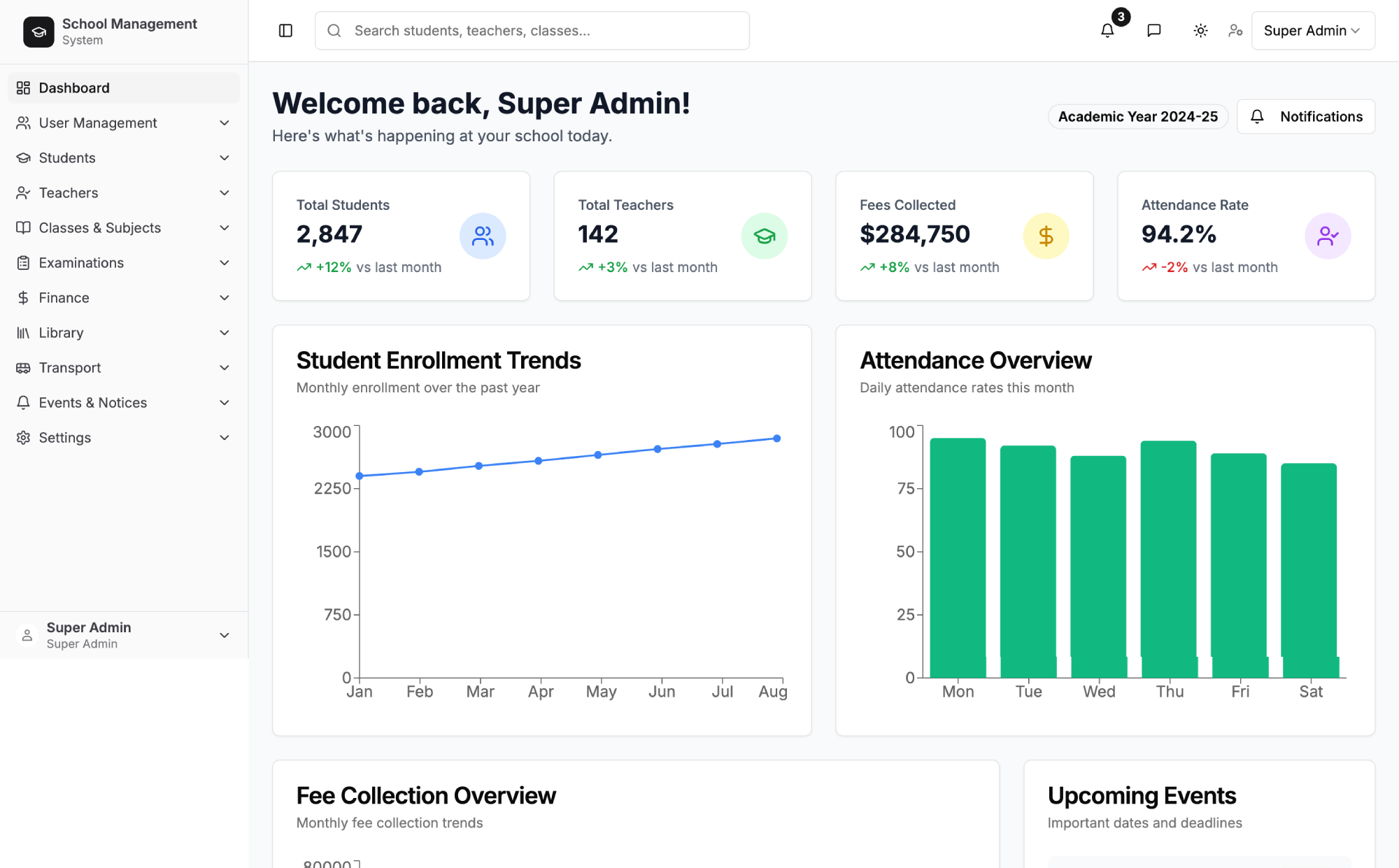Image resolution: width=1399 pixels, height=868 pixels.
Task: Click the Total Students people icon
Action: point(483,236)
